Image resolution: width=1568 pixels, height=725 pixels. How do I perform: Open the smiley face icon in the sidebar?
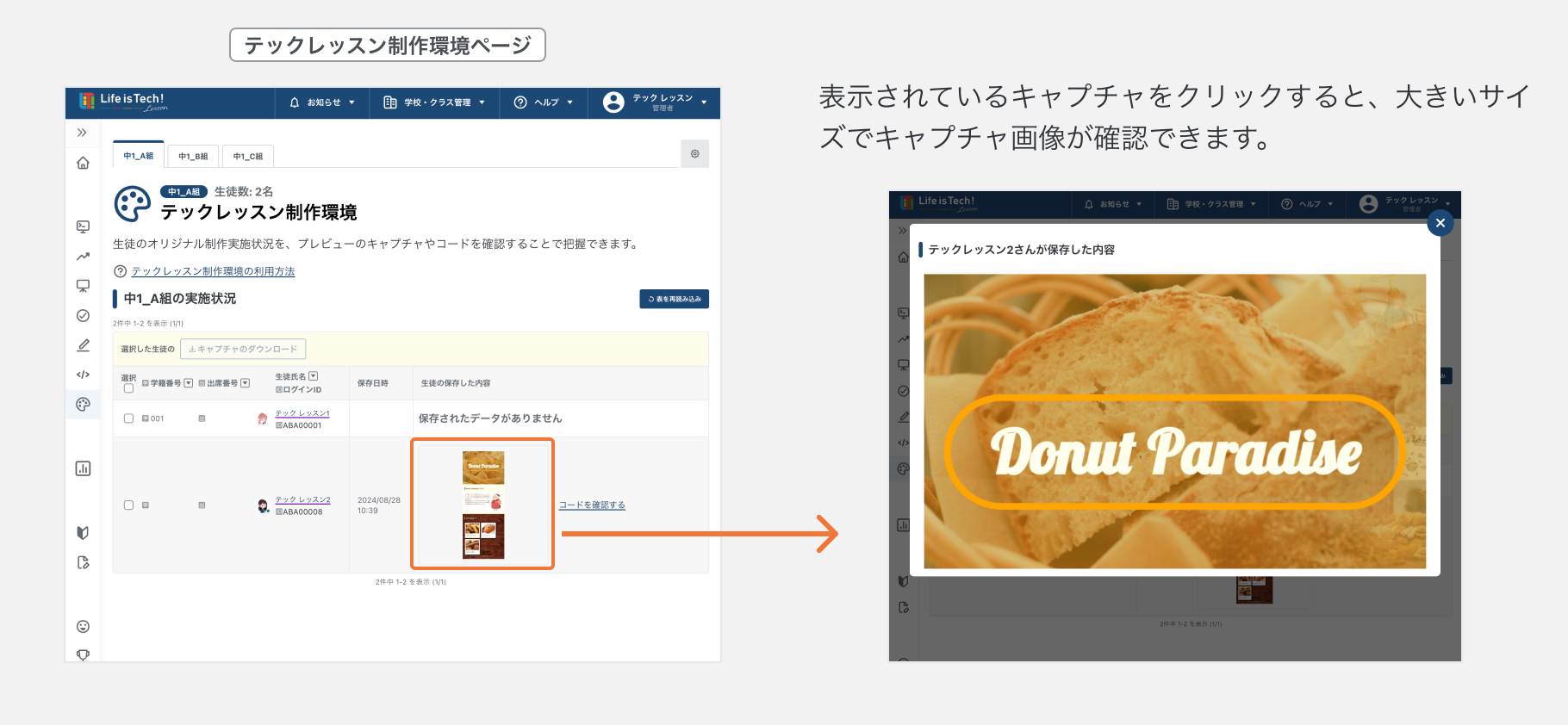click(x=83, y=627)
